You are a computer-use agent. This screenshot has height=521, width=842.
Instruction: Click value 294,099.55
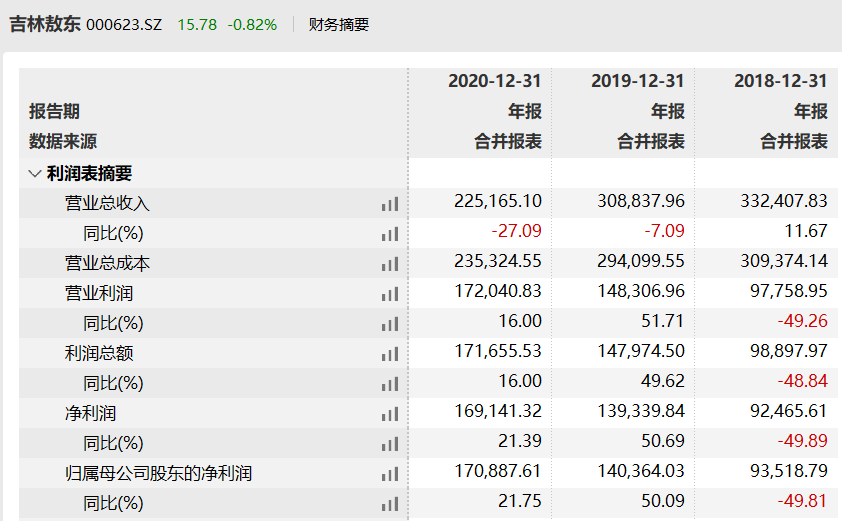point(641,262)
